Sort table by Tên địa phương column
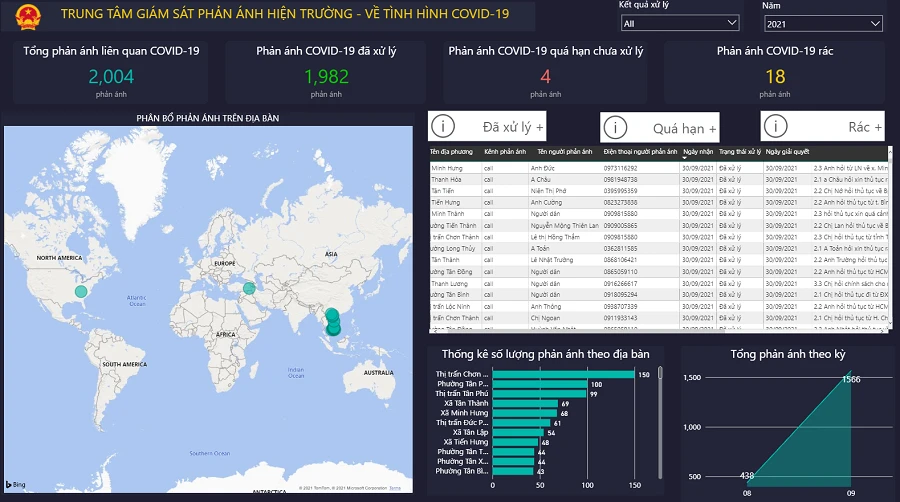The image size is (900, 502). pos(450,152)
